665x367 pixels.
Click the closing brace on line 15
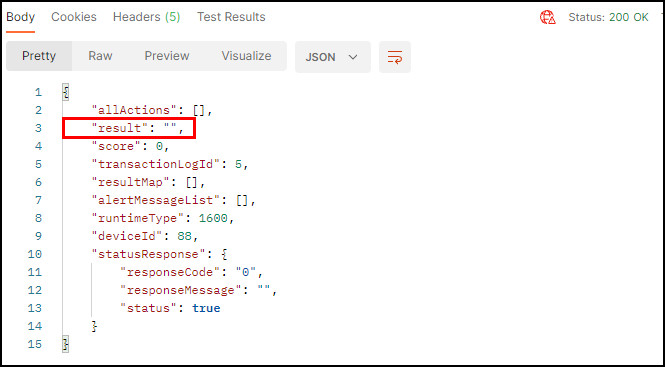coord(66,344)
